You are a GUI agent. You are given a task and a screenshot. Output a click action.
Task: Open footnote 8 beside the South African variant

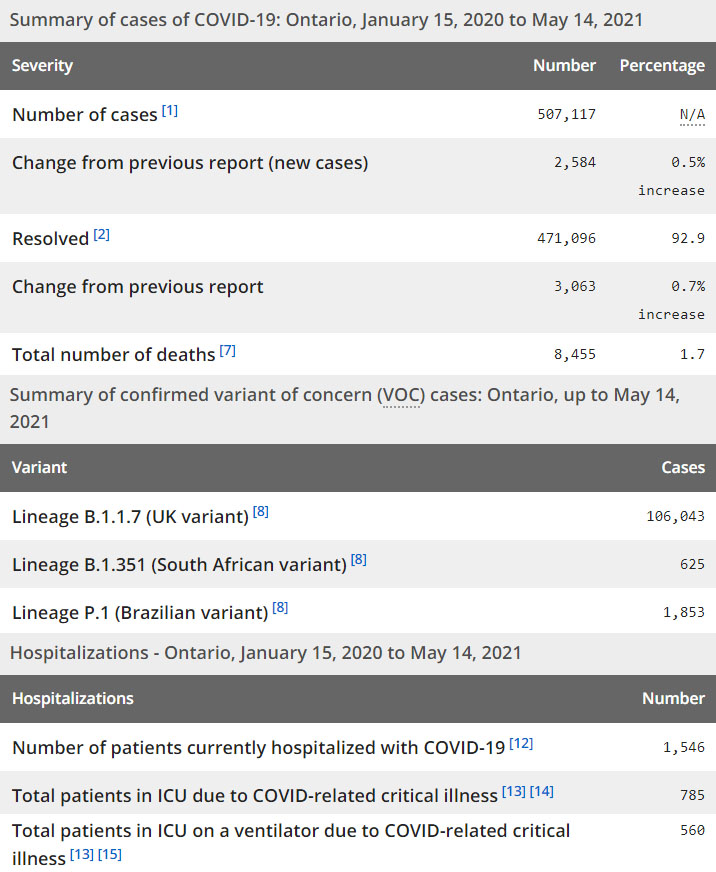coord(359,560)
